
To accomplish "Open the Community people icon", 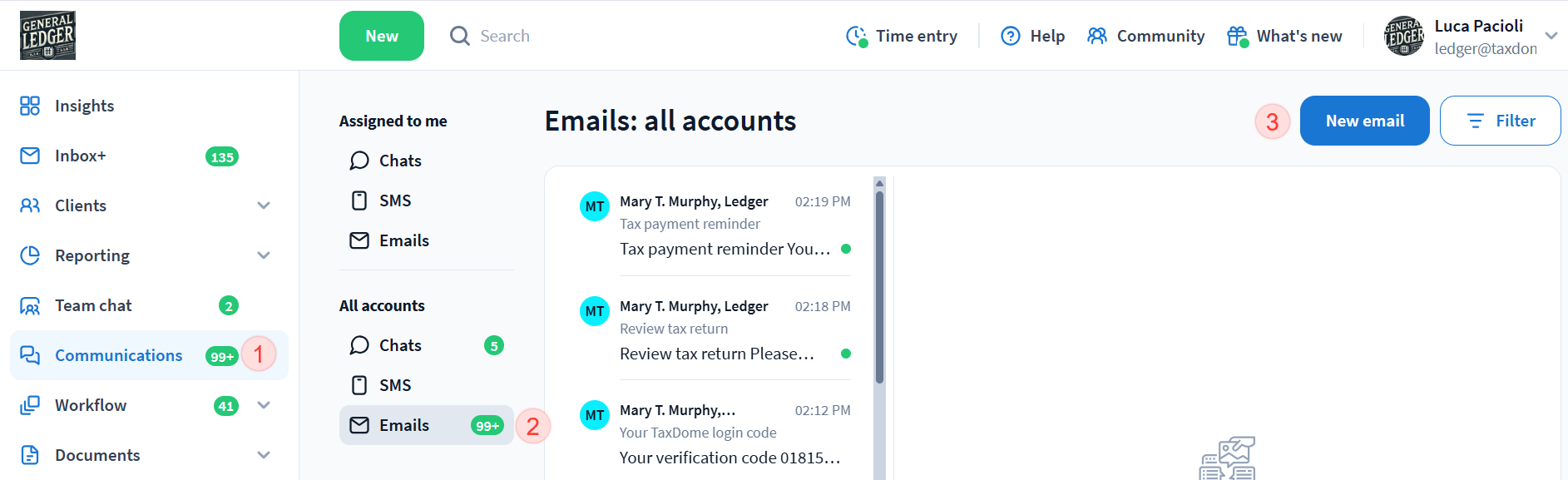I will [1097, 36].
